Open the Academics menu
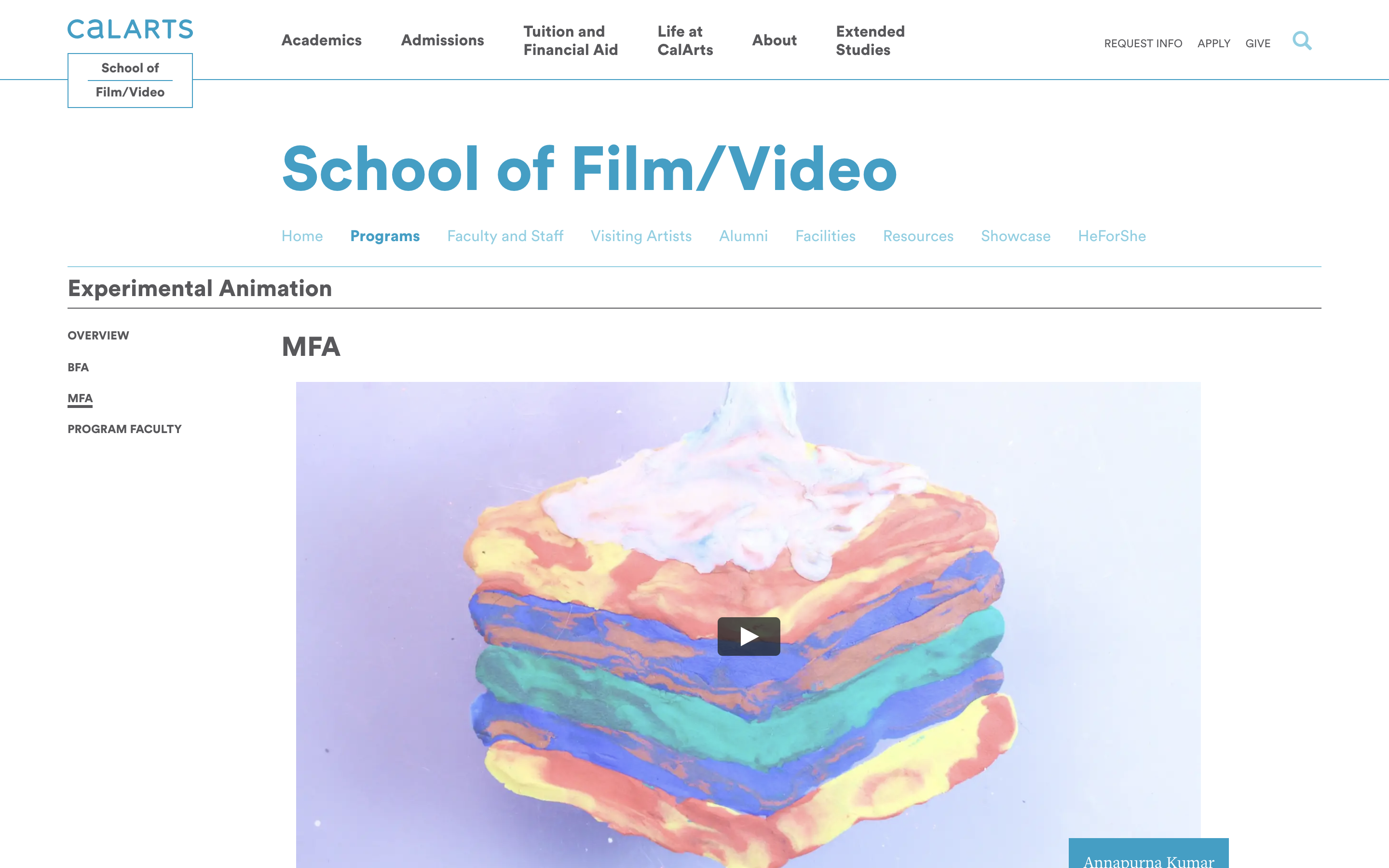 pyautogui.click(x=321, y=40)
